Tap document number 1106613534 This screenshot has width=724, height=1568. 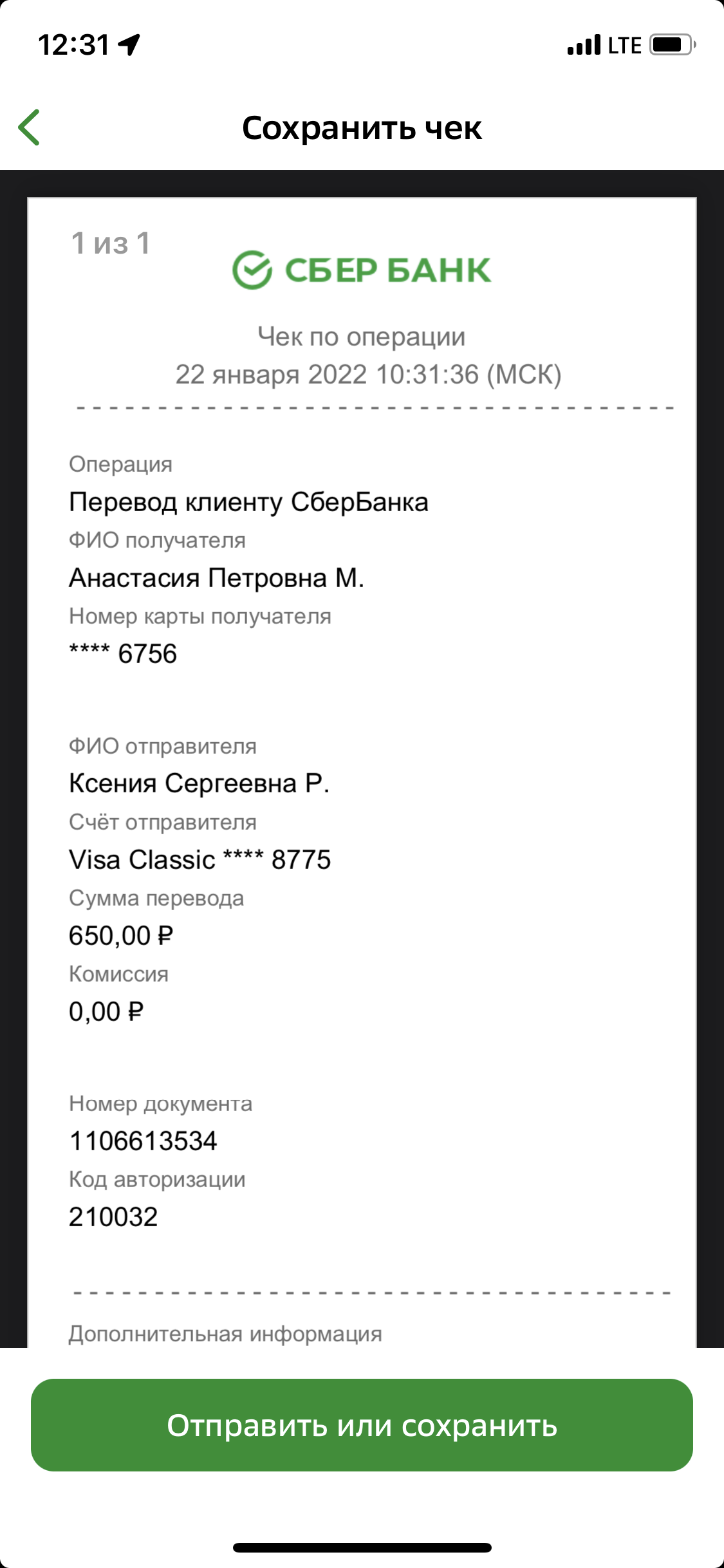coord(143,1141)
